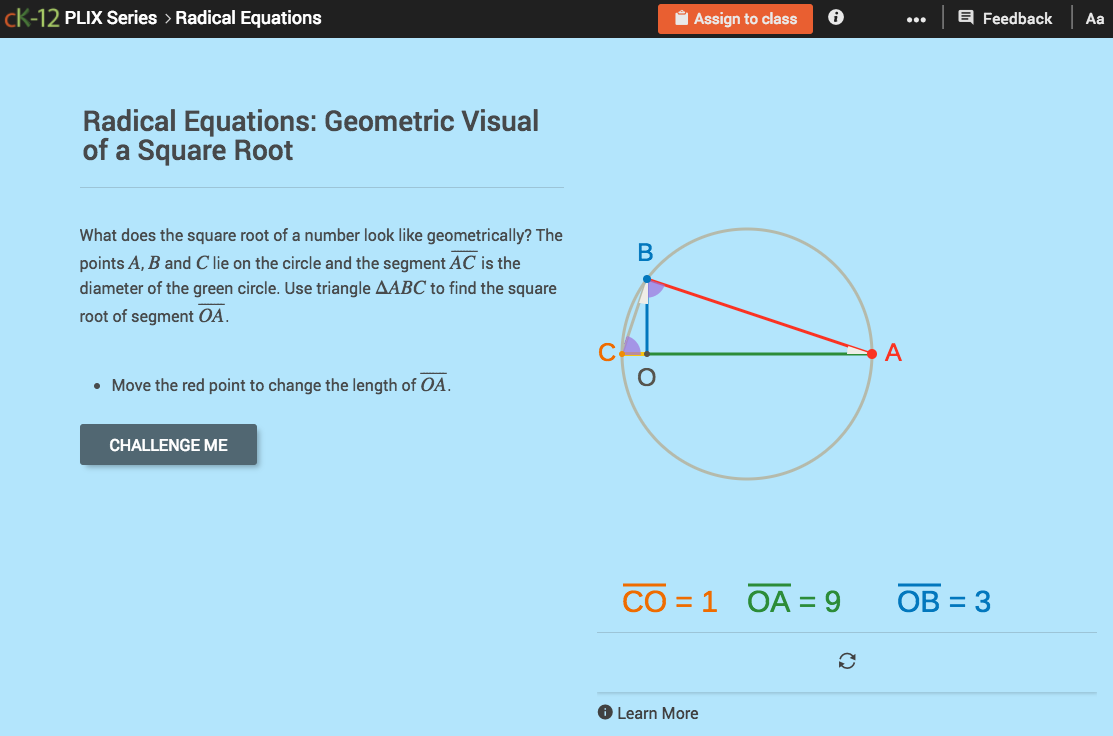The image size is (1113, 736).
Task: Click the red point A on the circle
Action: coord(871,353)
